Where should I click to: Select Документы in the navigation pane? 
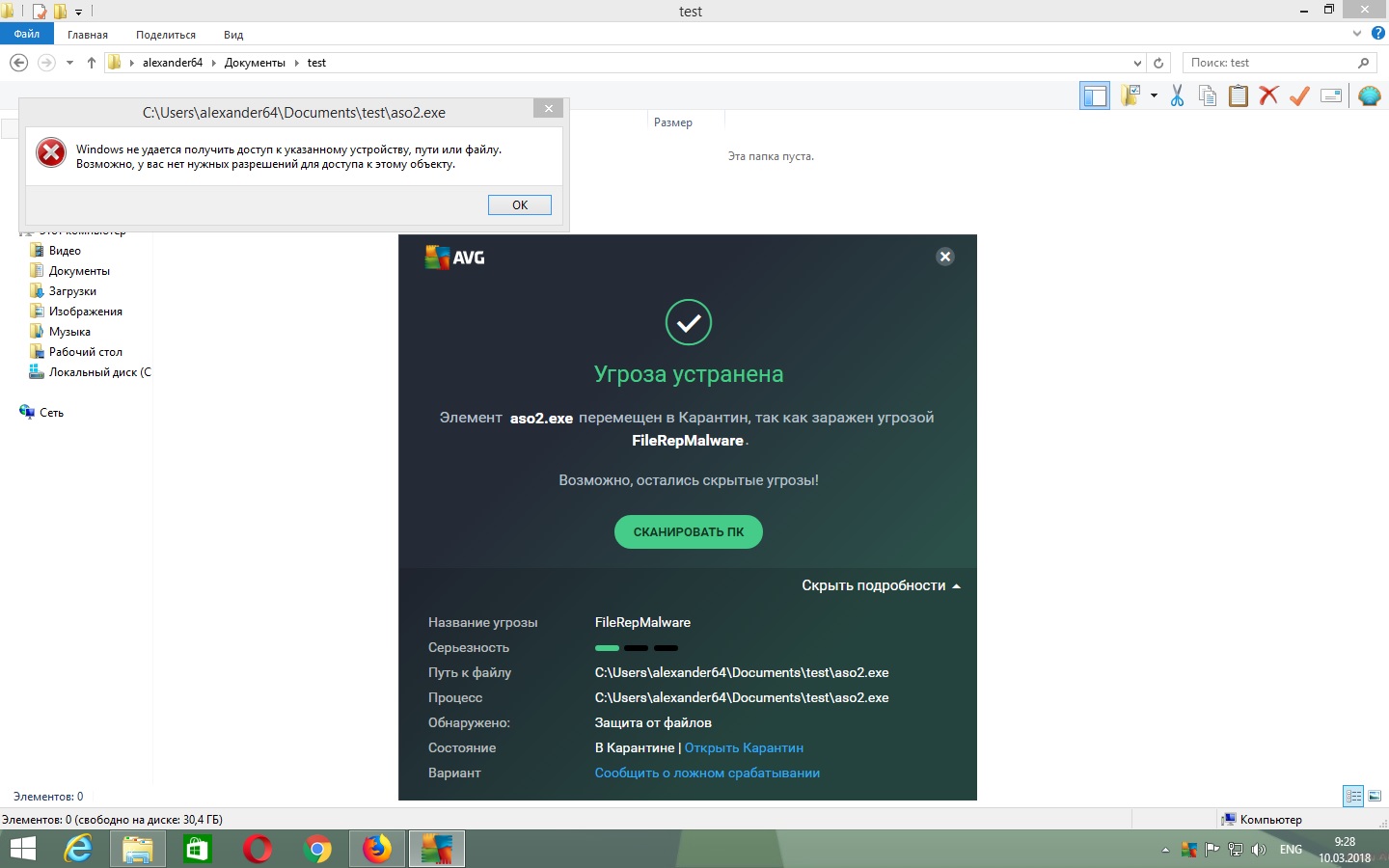79,271
